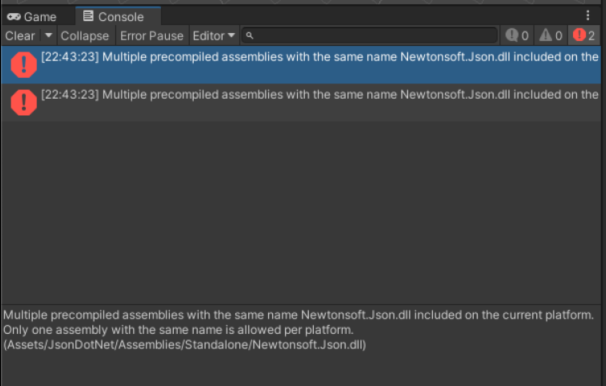Click the console search field
606x386 pixels.
coord(369,36)
